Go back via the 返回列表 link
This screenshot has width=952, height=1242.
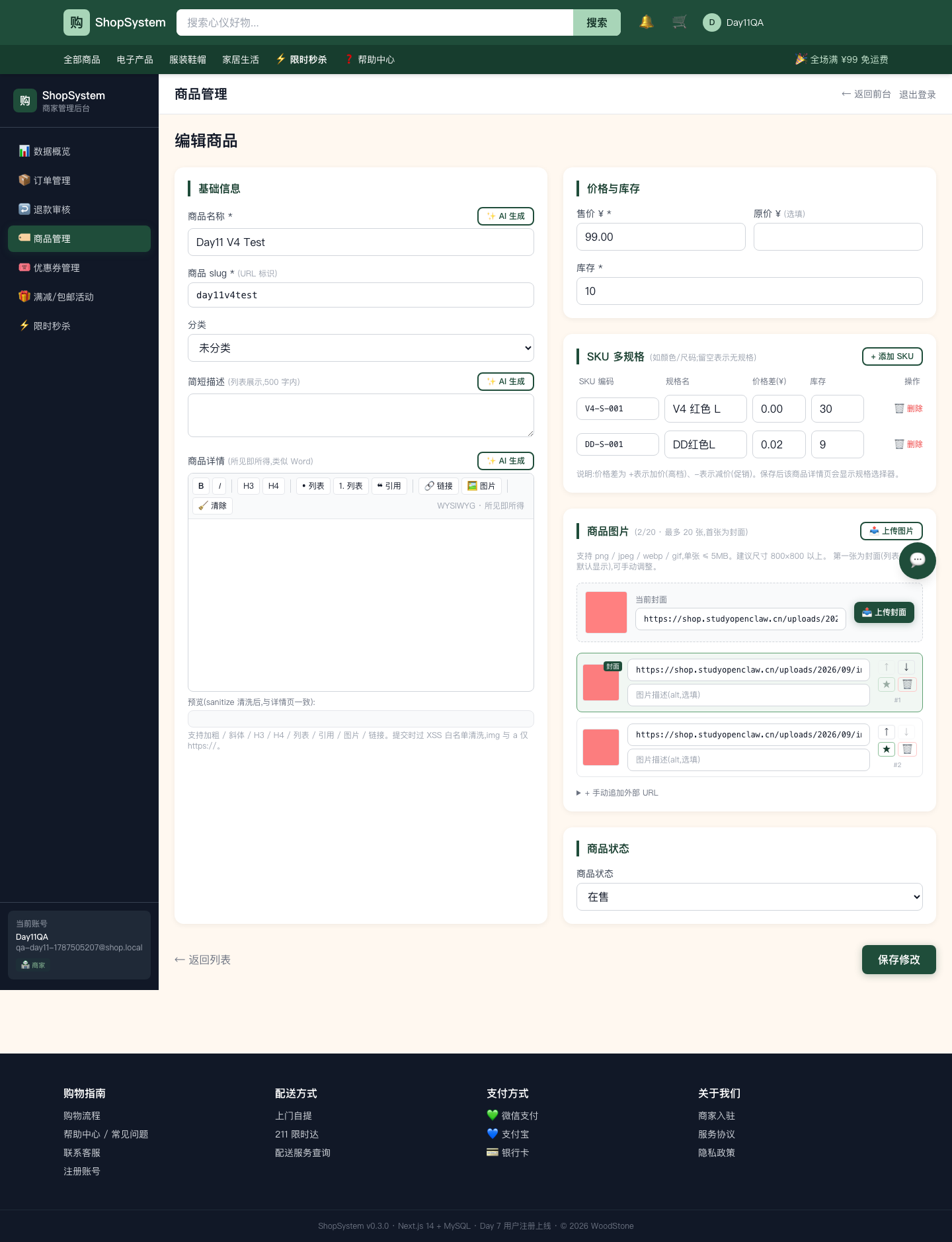[x=202, y=960]
